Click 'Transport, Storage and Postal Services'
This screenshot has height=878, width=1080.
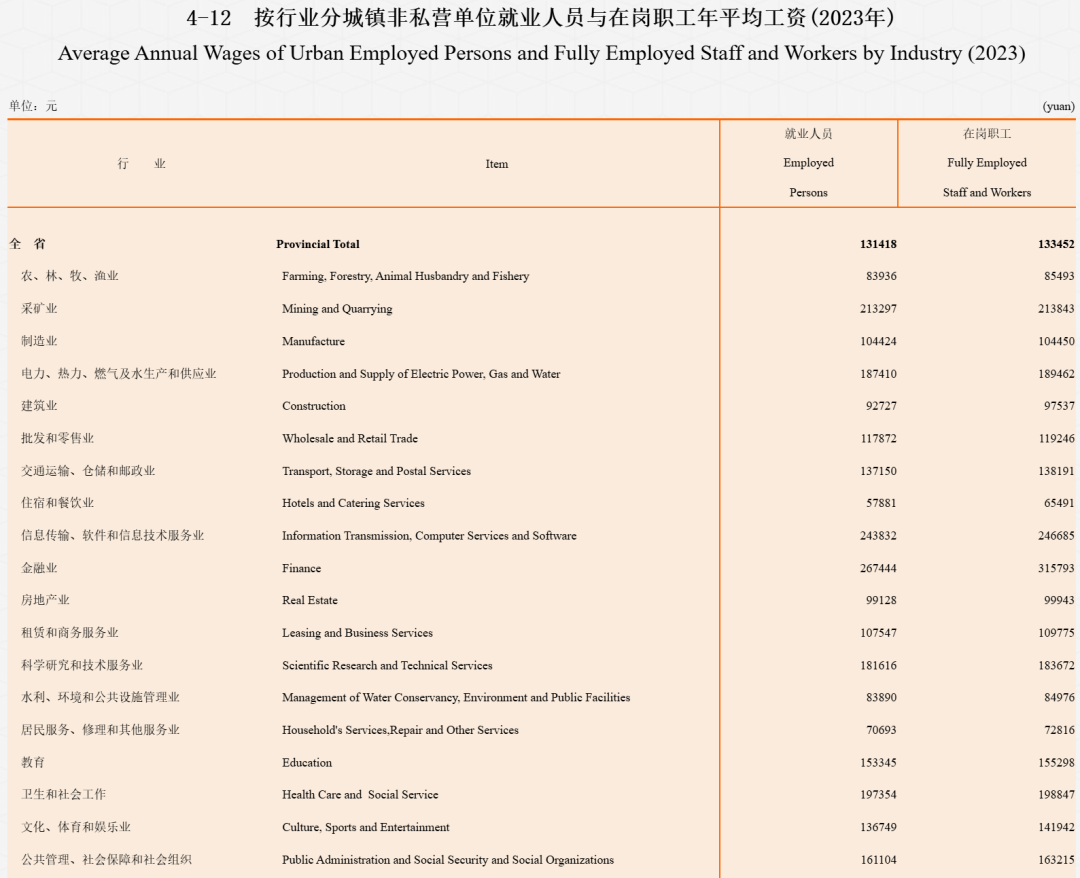point(376,471)
